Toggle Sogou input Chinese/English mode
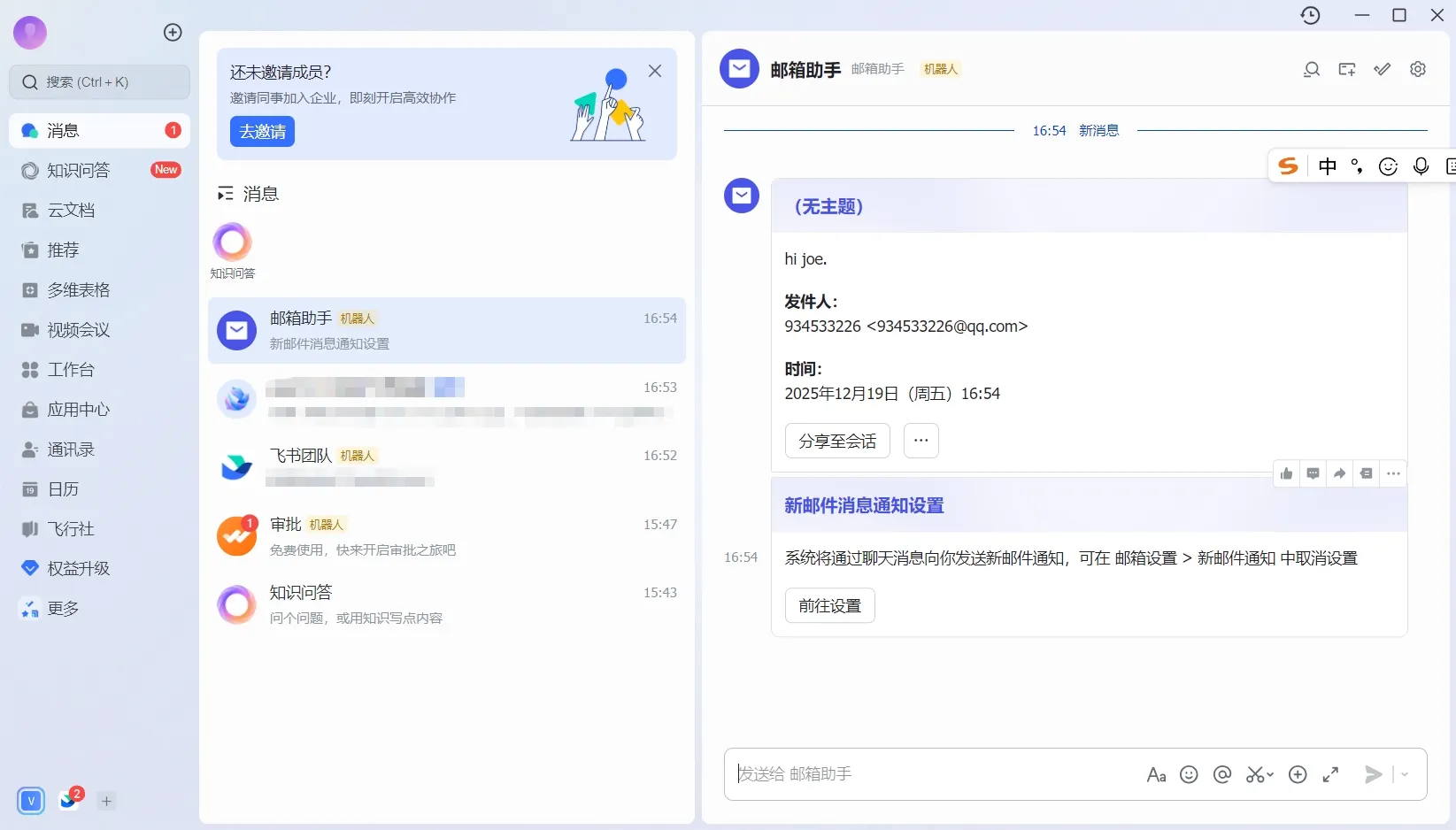 coord(1327,166)
